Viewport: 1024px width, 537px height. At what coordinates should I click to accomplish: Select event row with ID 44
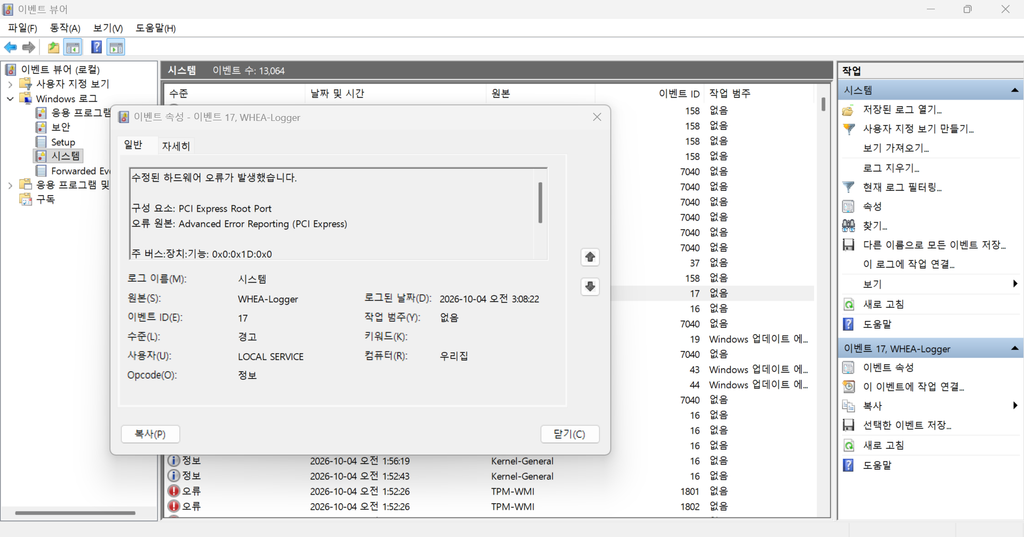(712, 385)
